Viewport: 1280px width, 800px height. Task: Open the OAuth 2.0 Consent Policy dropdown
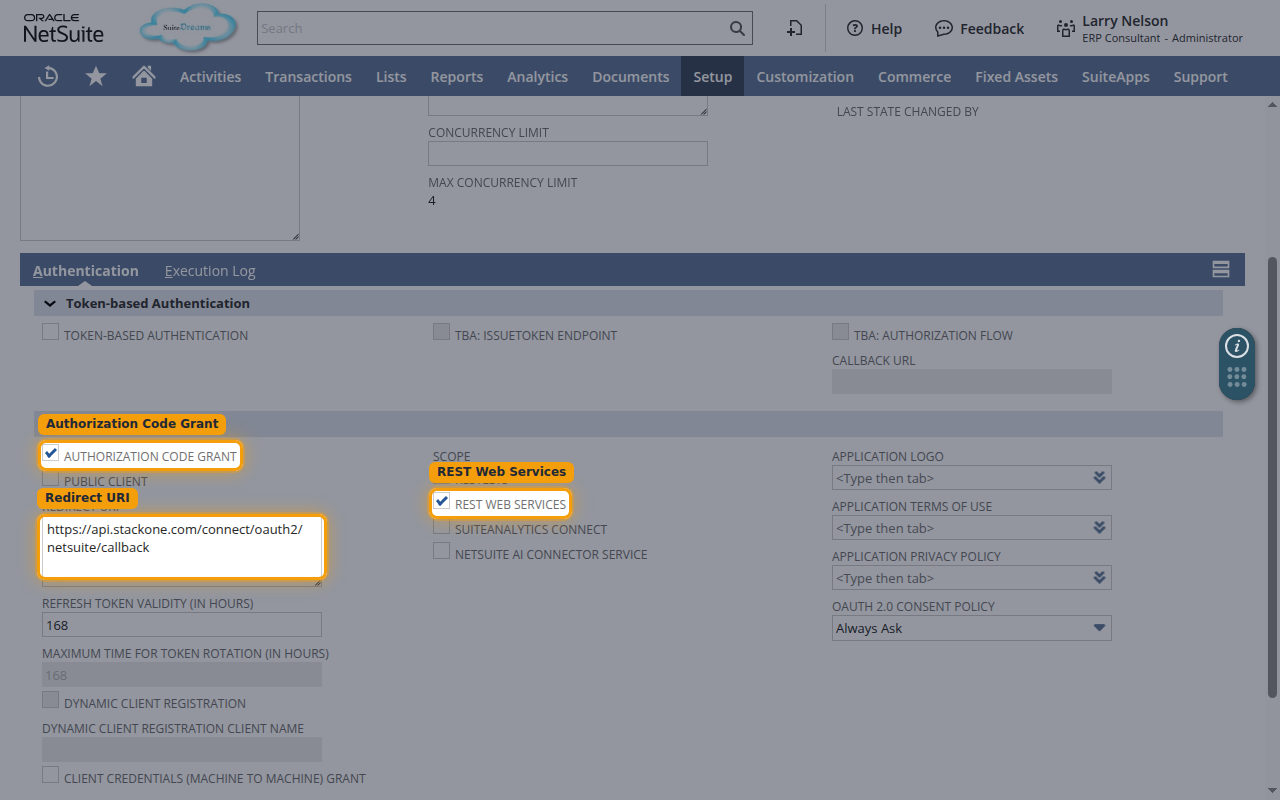pyautogui.click(x=972, y=628)
